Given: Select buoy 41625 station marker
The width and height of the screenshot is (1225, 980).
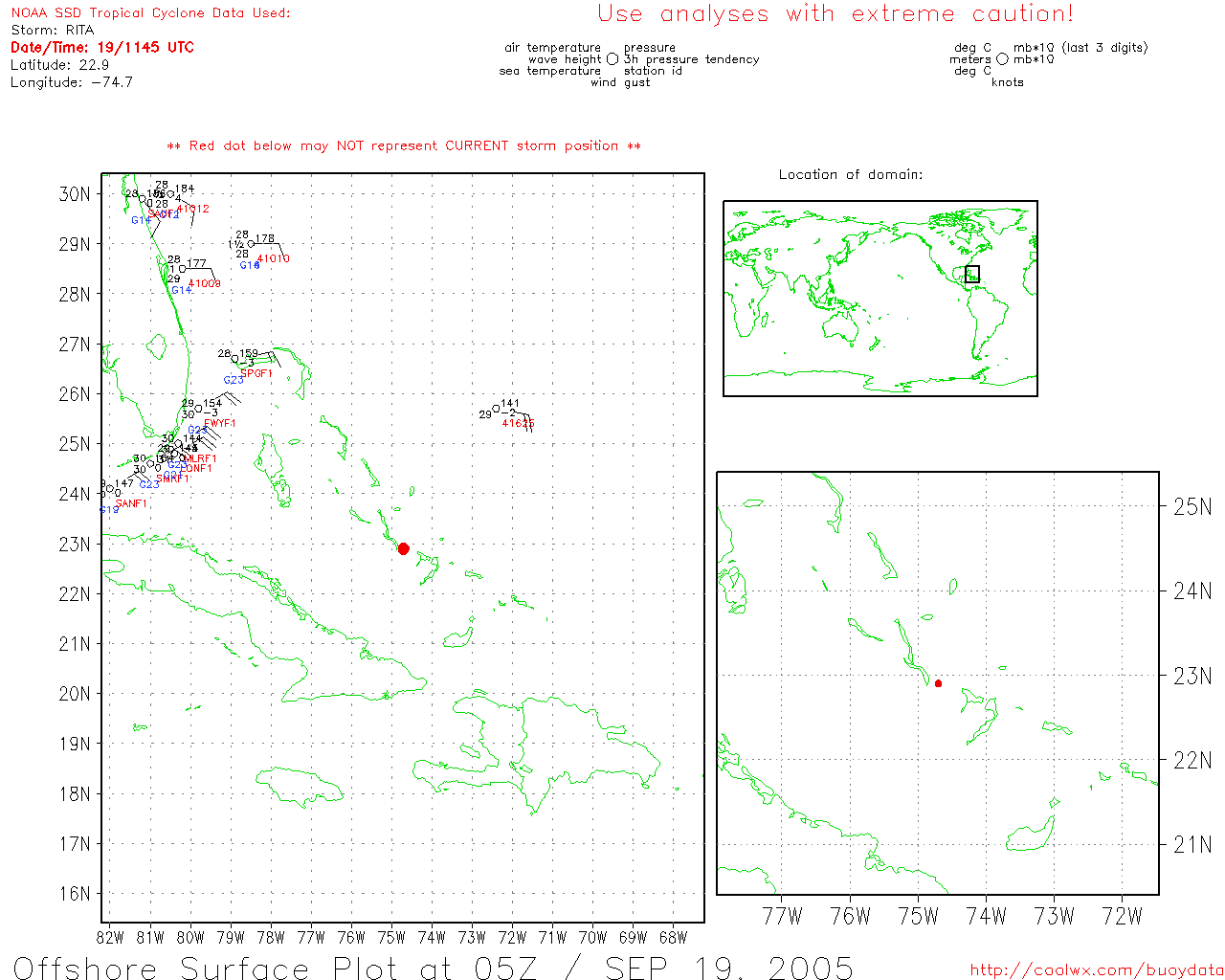Looking at the screenshot, I should pyautogui.click(x=496, y=409).
